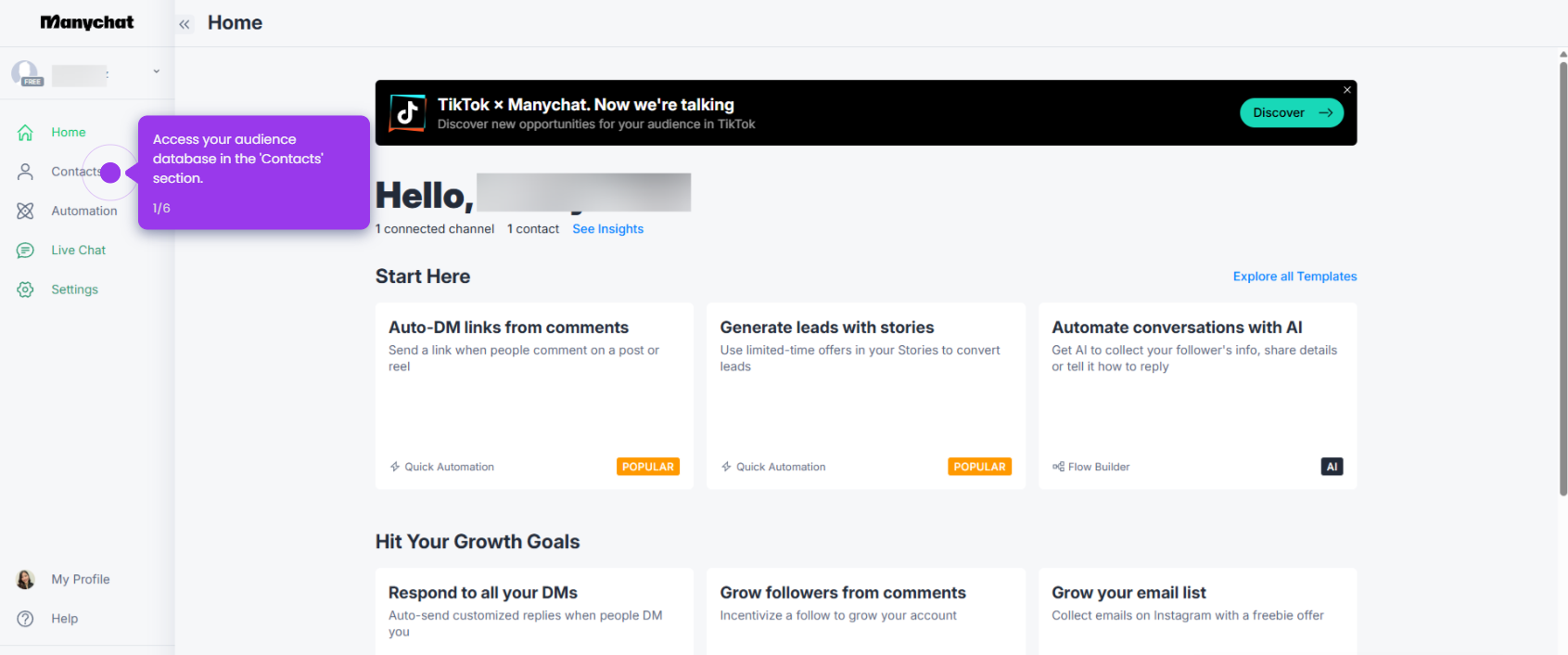Viewport: 1568px width, 655px height.
Task: Click the Discover button
Action: point(1292,112)
